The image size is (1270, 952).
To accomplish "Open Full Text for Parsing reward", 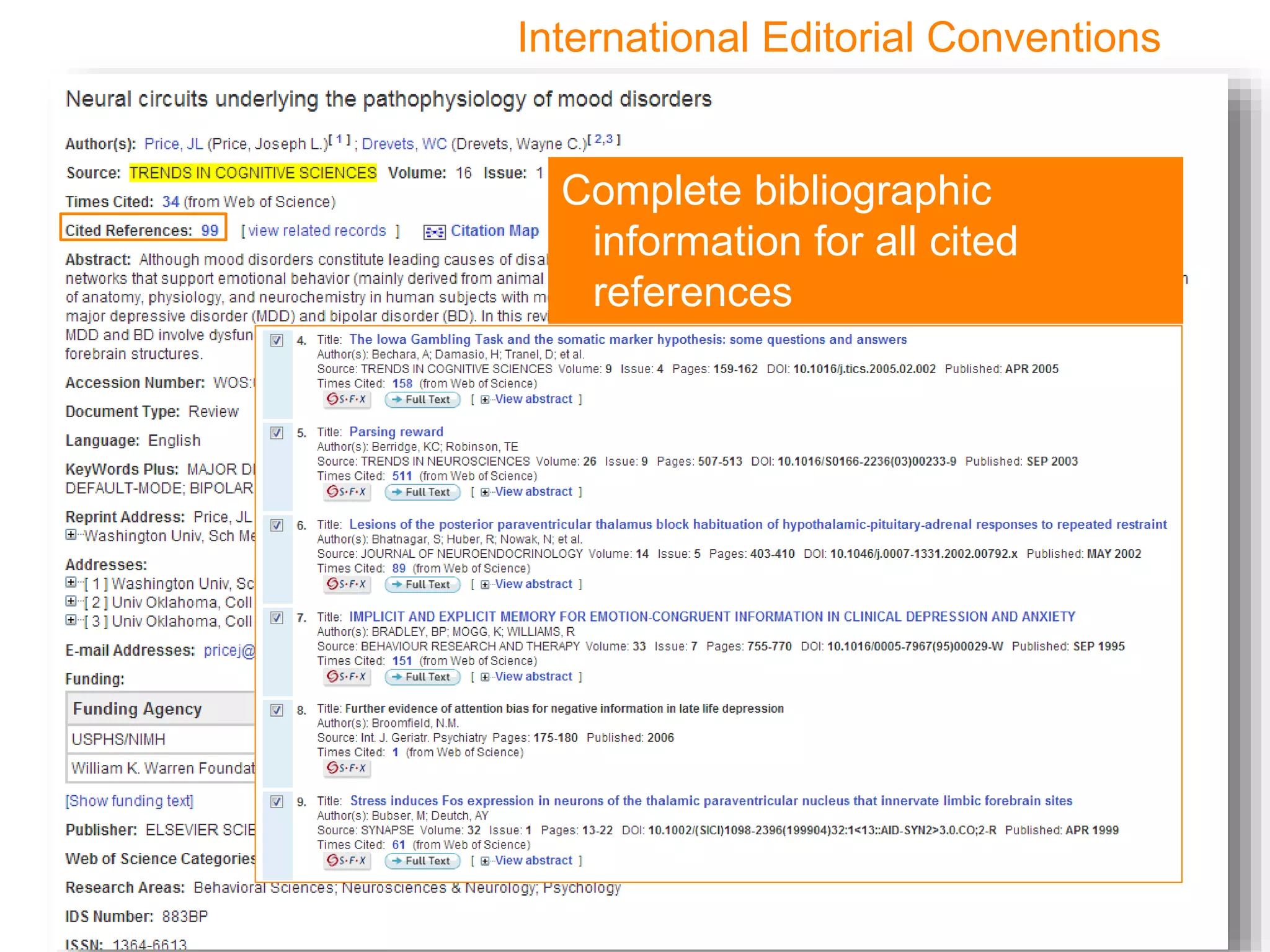I will click(x=422, y=492).
